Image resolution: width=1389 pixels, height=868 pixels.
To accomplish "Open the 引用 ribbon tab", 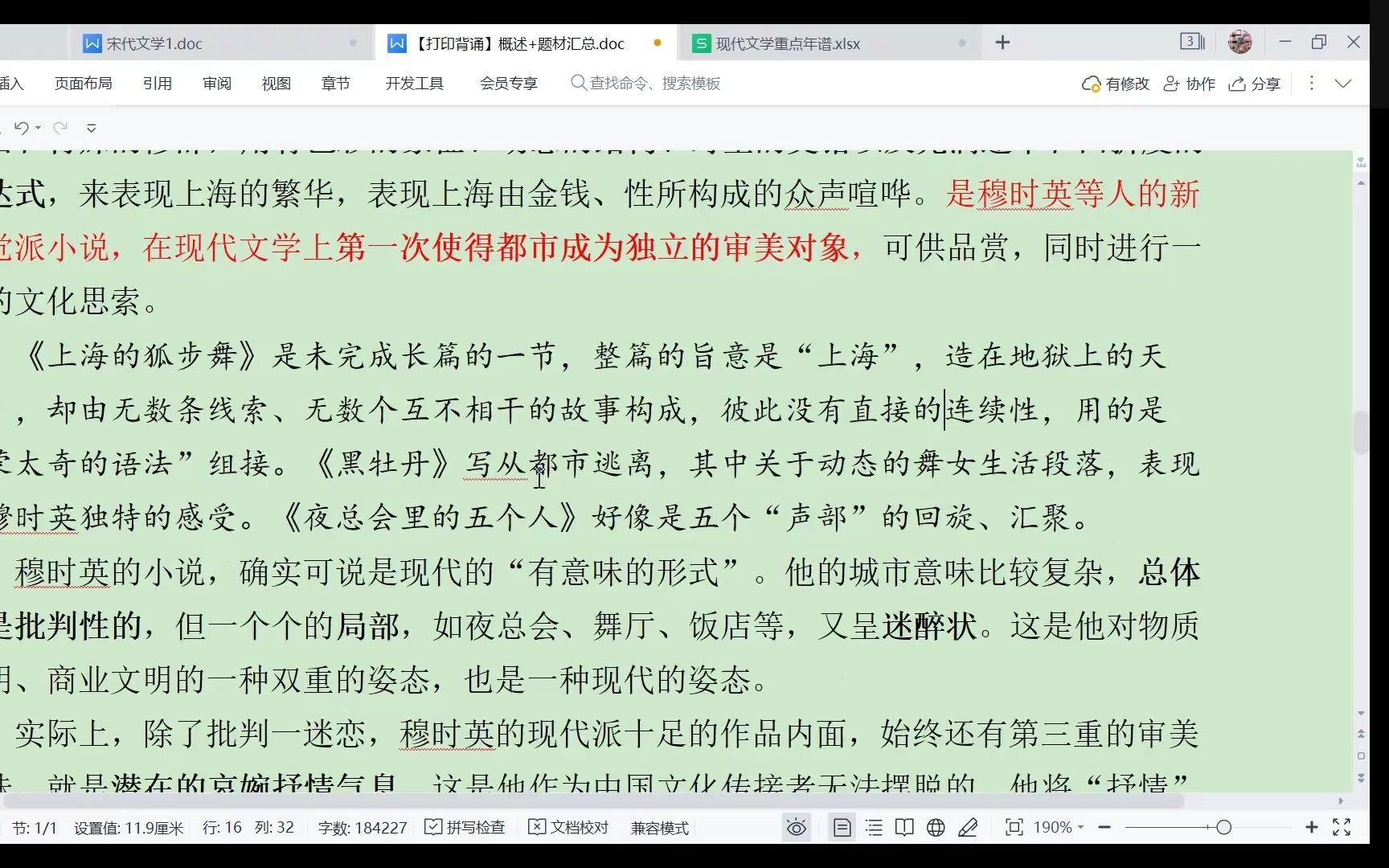I will (158, 84).
